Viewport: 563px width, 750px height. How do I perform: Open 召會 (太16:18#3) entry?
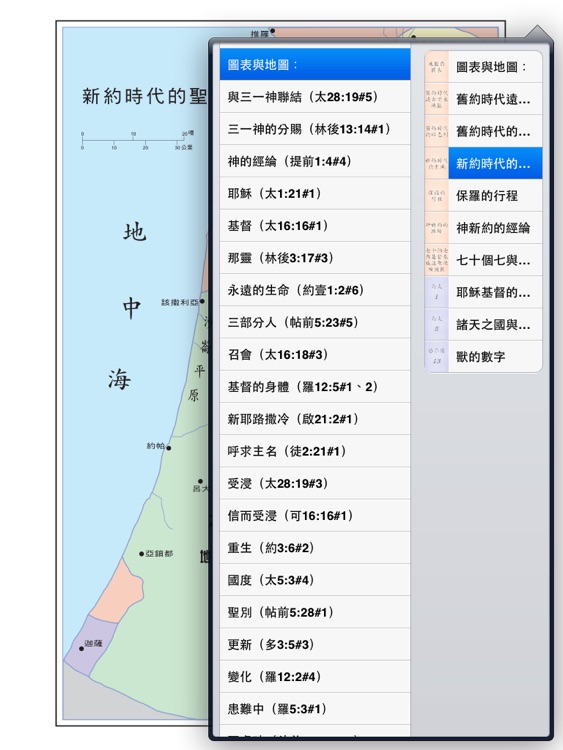[315, 354]
